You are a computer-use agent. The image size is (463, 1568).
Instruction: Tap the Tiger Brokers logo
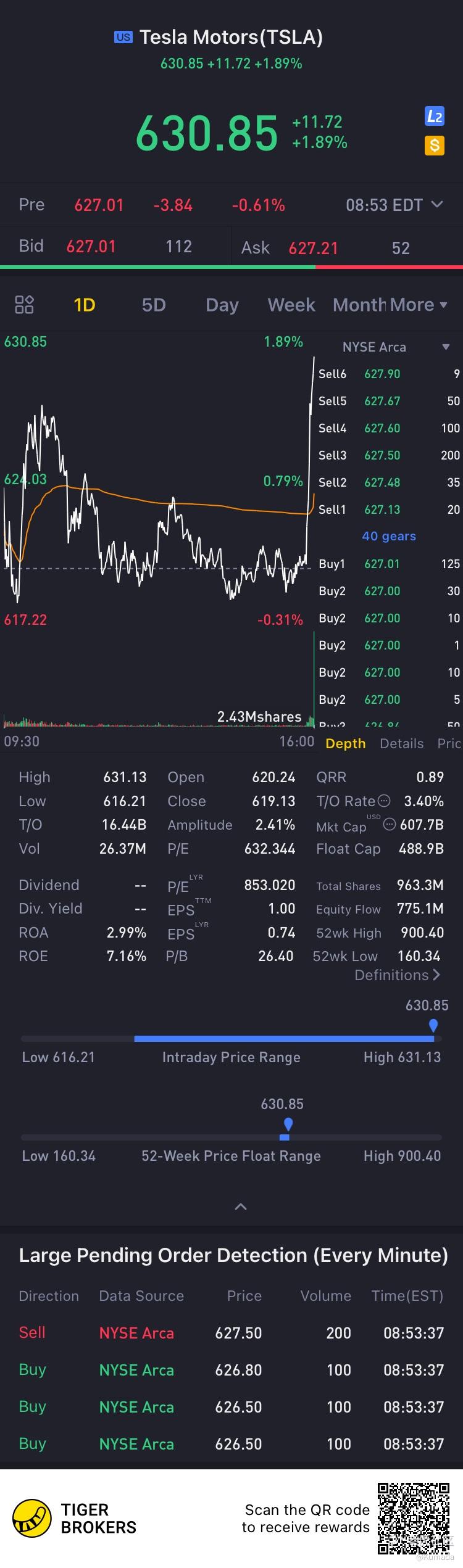[x=32, y=1518]
